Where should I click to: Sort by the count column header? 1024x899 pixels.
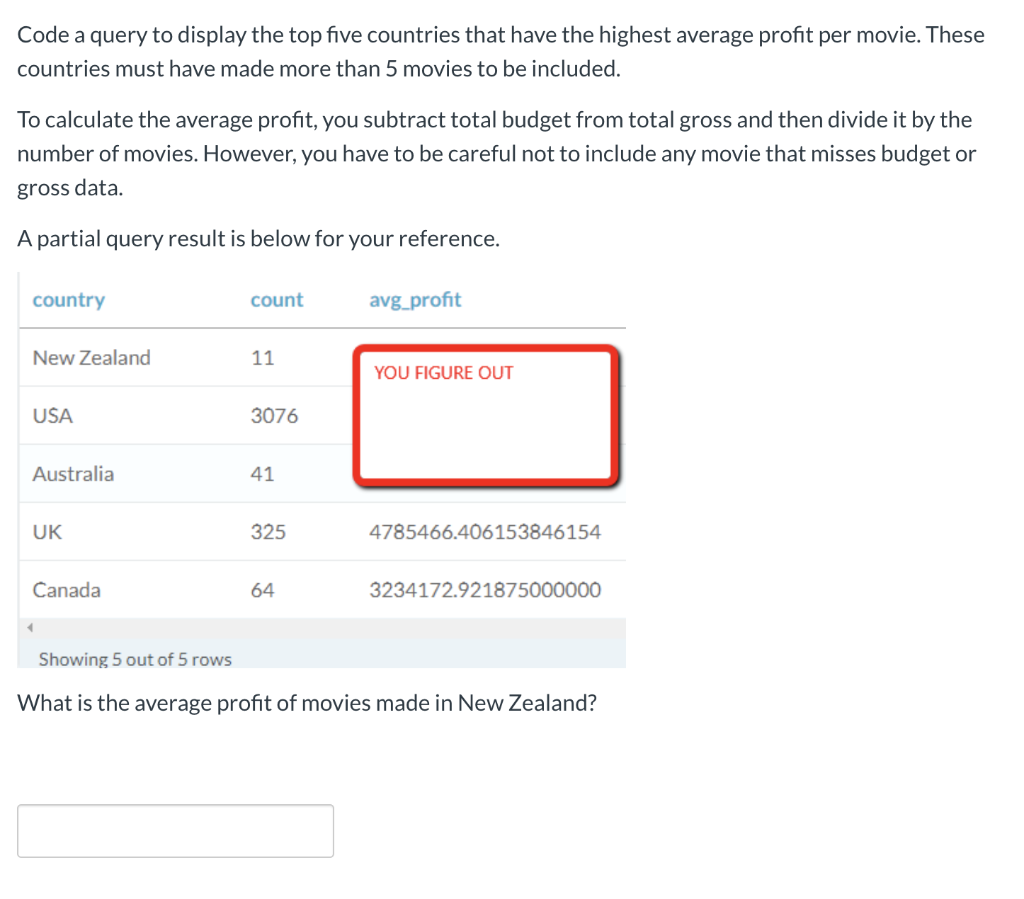(277, 300)
